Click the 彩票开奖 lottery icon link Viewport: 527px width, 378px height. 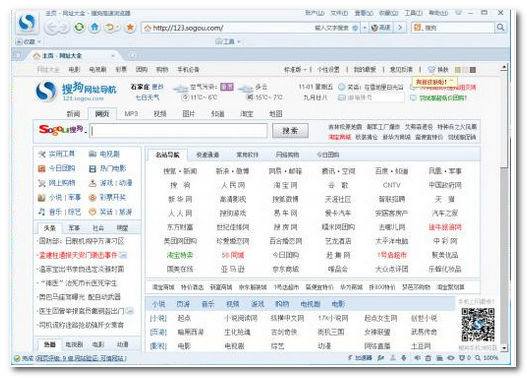(x=92, y=198)
